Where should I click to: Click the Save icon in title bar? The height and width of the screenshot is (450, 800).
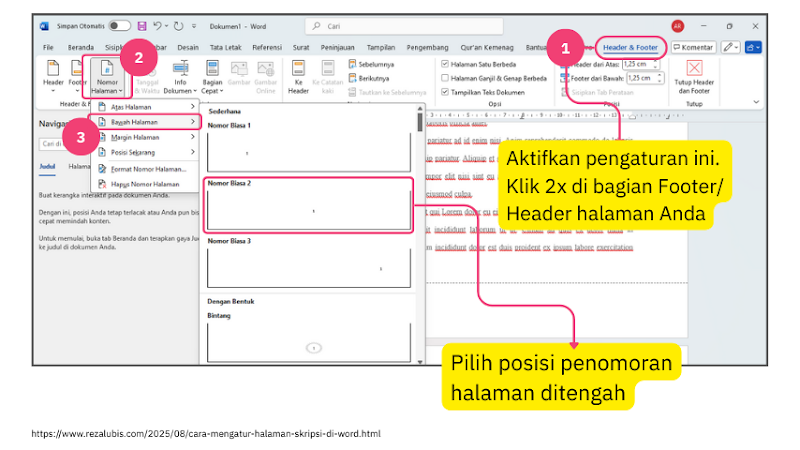click(142, 26)
